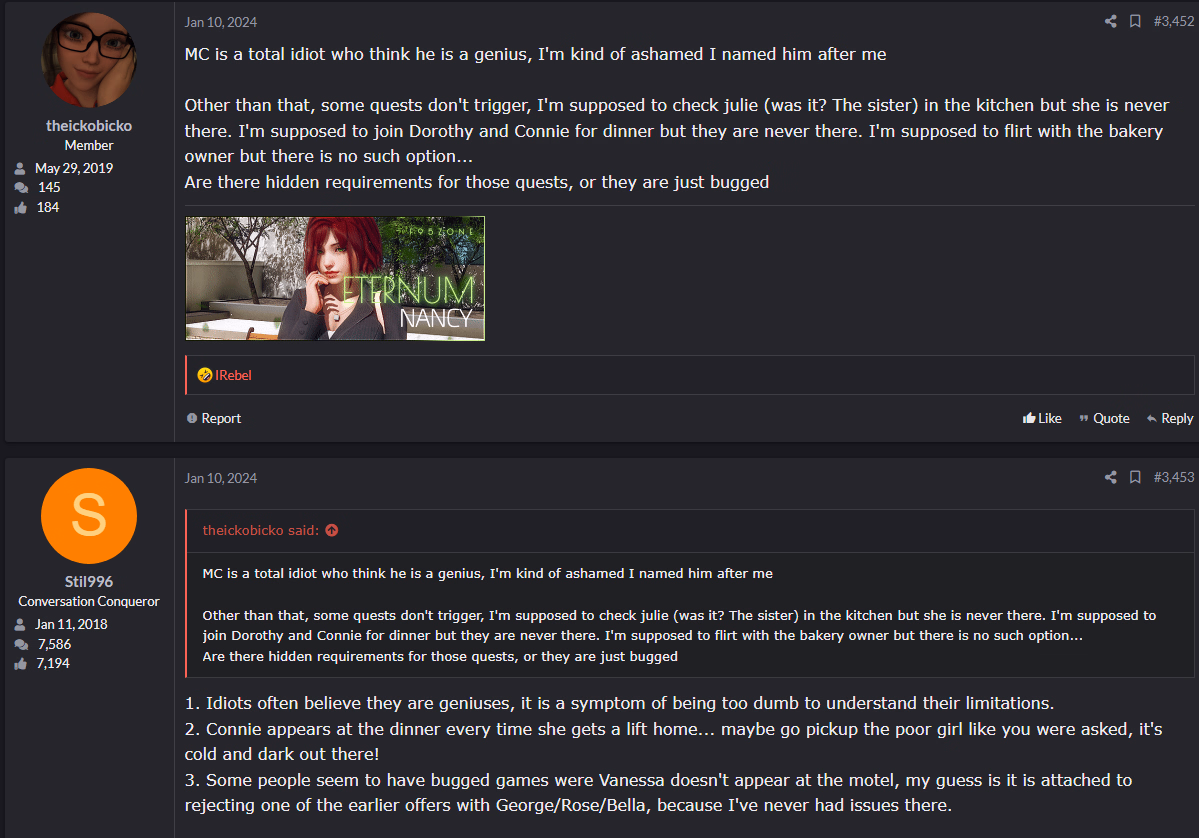Jump to quoted post via arrow icon
The image size is (1199, 838).
331,531
